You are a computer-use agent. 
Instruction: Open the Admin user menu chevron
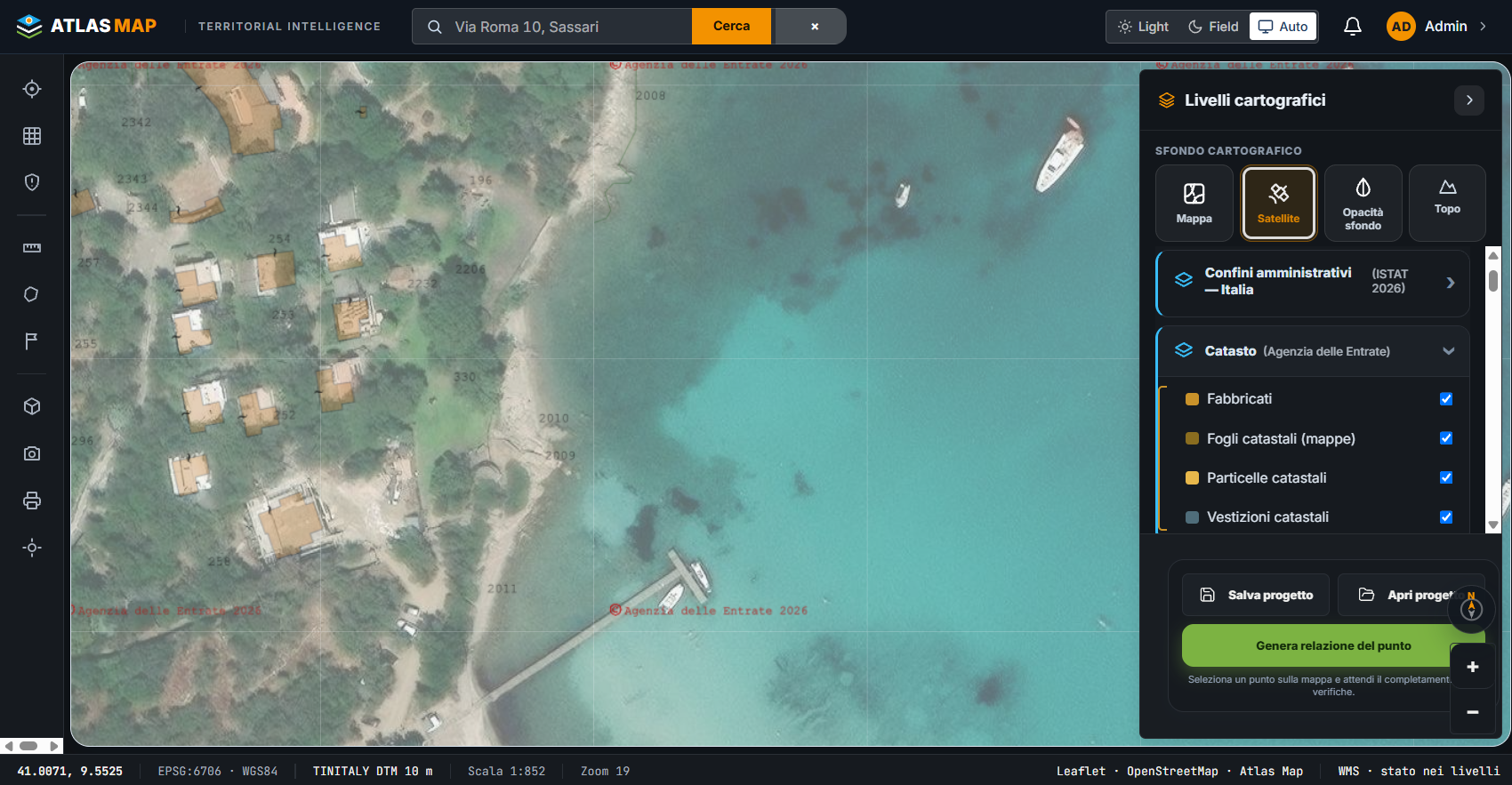[x=1483, y=27]
